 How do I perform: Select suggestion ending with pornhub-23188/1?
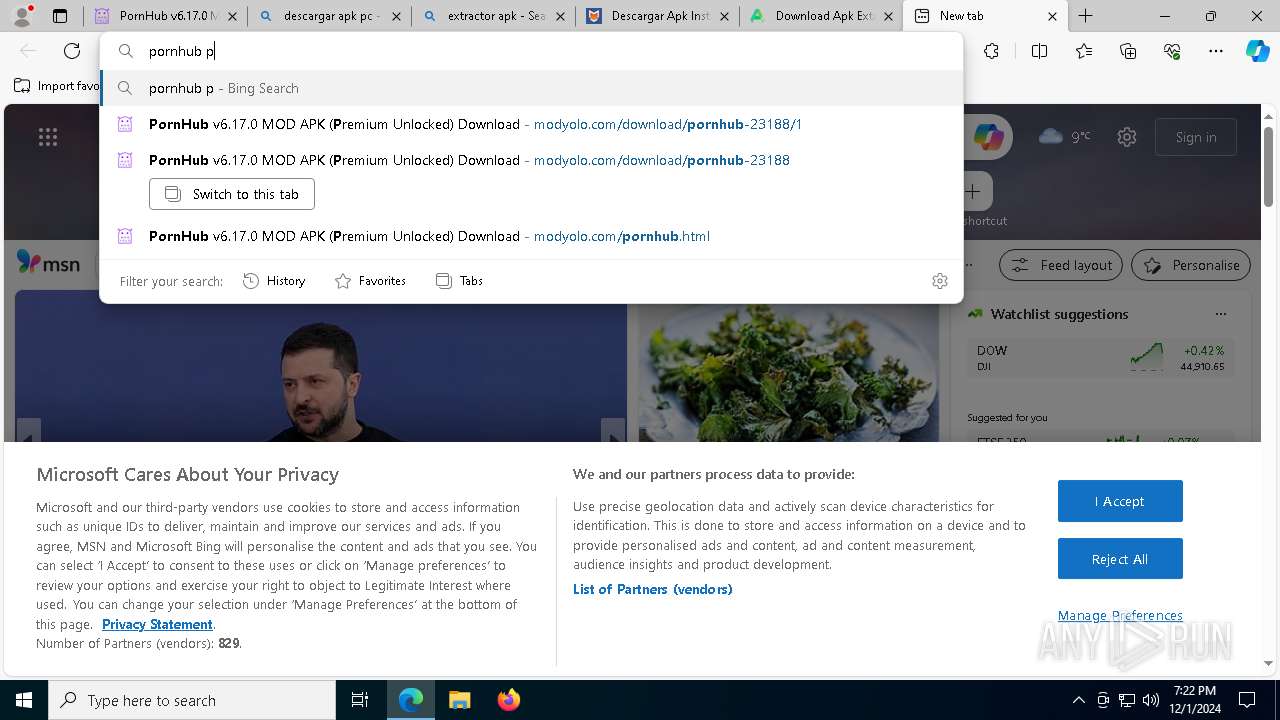531,124
